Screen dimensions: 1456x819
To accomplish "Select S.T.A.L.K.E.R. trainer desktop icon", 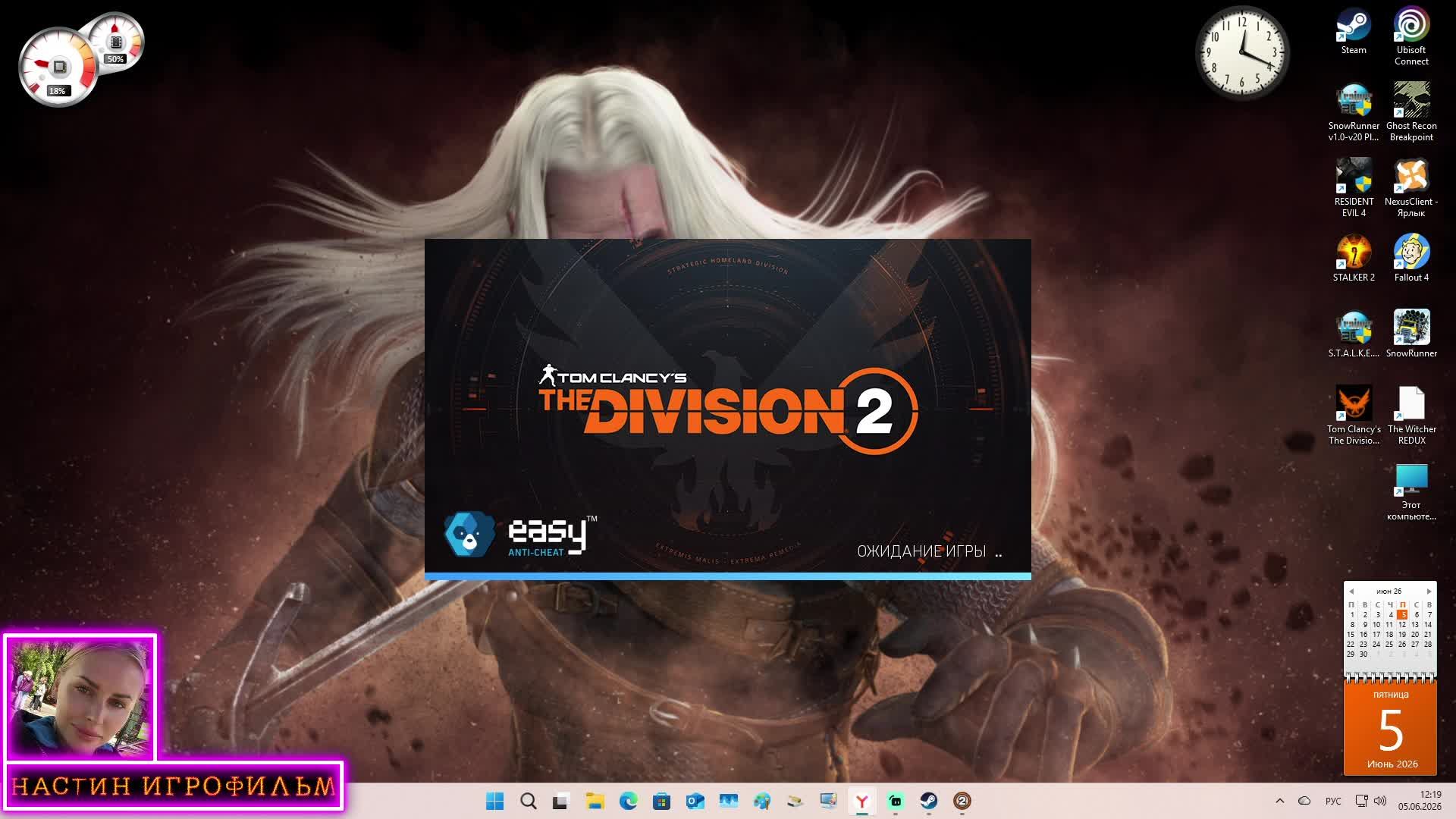I will (1354, 334).
